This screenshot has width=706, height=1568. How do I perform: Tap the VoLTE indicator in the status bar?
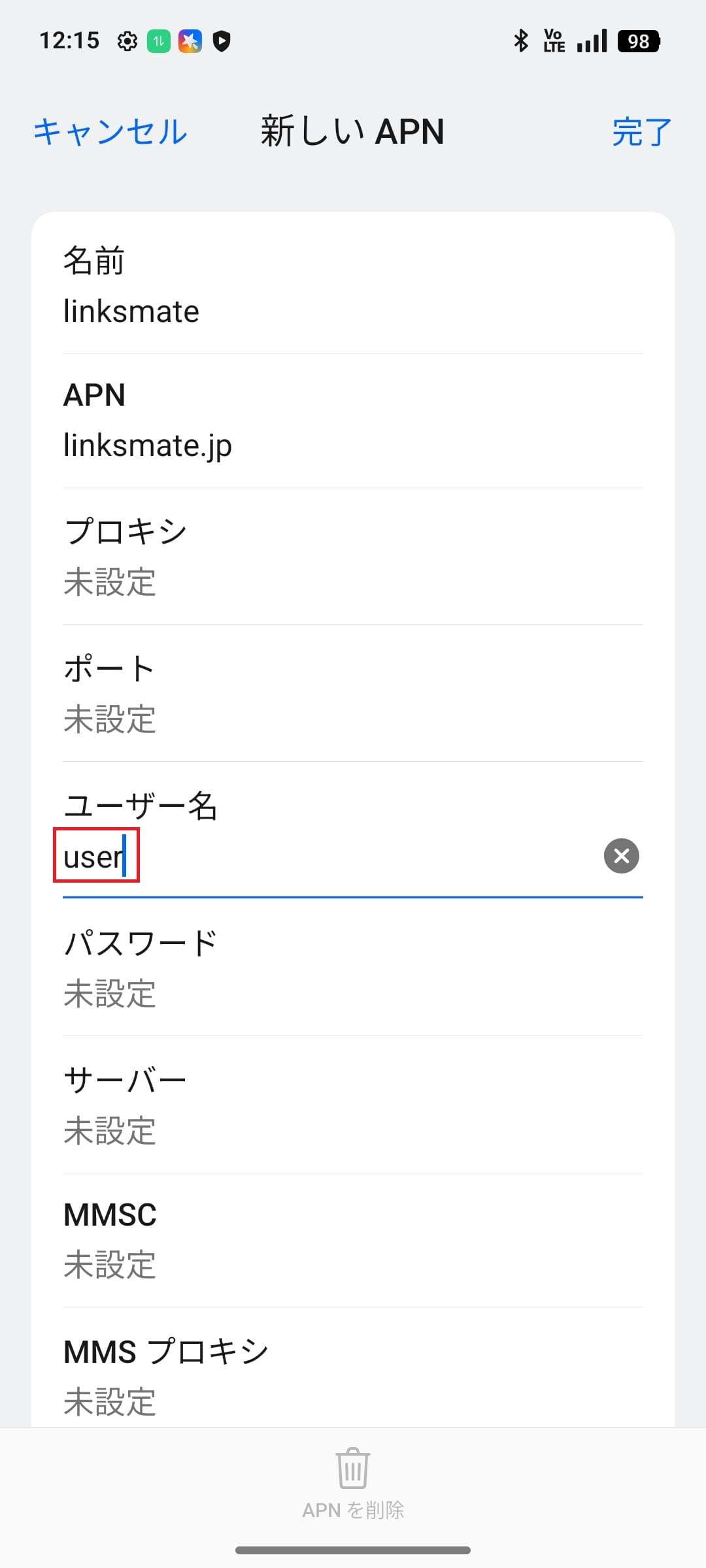(x=554, y=41)
